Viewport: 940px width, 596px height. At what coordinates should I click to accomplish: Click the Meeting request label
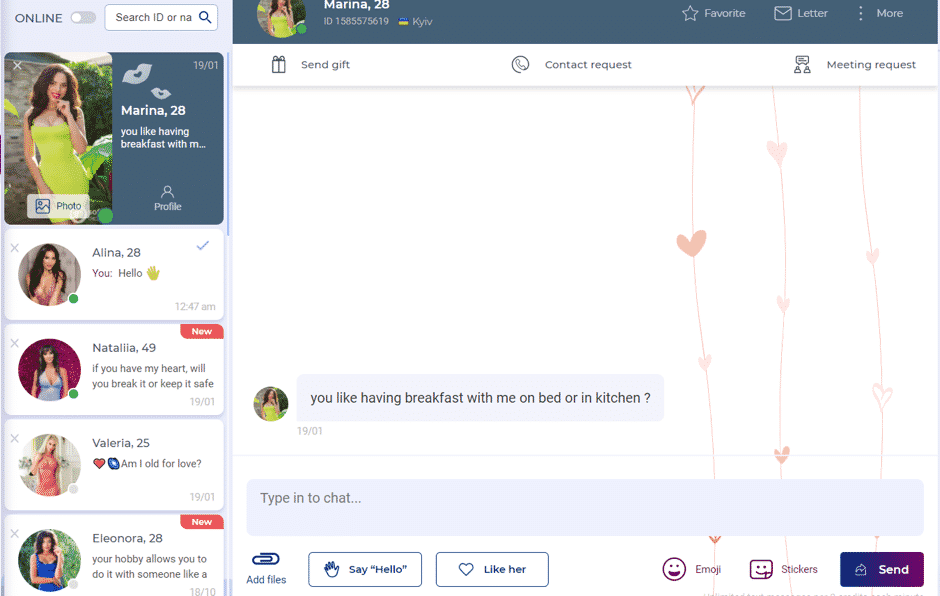[871, 64]
